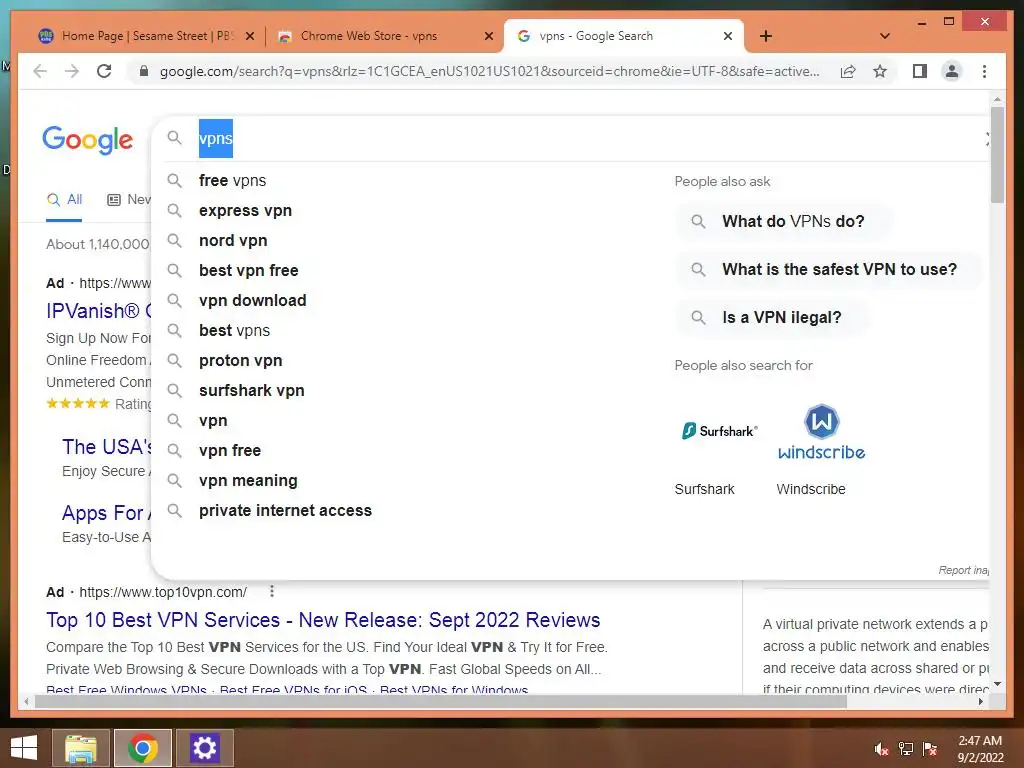Click the 'Apps For' ad sitelink
The image size is (1024, 768).
pos(106,513)
